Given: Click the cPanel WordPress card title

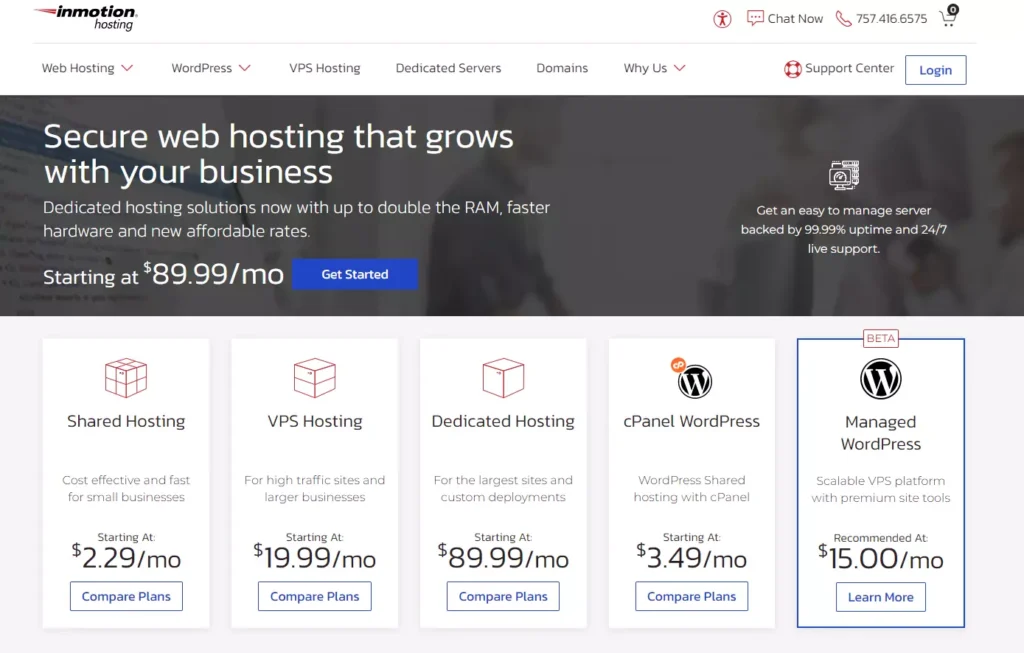Looking at the screenshot, I should pos(692,421).
